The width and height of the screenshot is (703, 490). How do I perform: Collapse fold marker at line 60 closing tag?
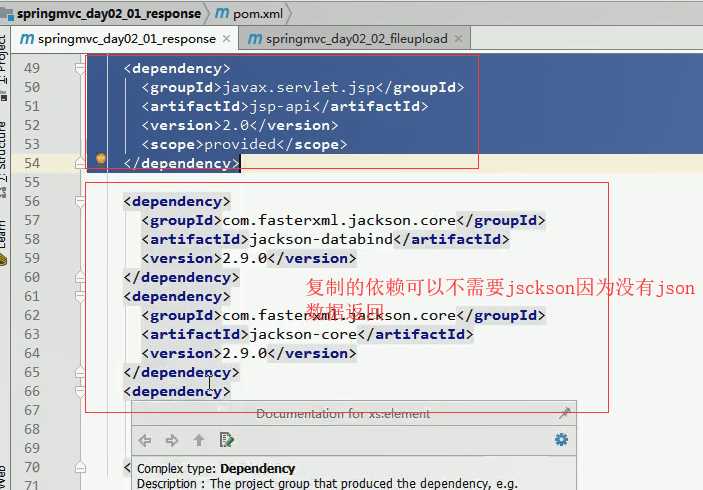click(x=80, y=278)
